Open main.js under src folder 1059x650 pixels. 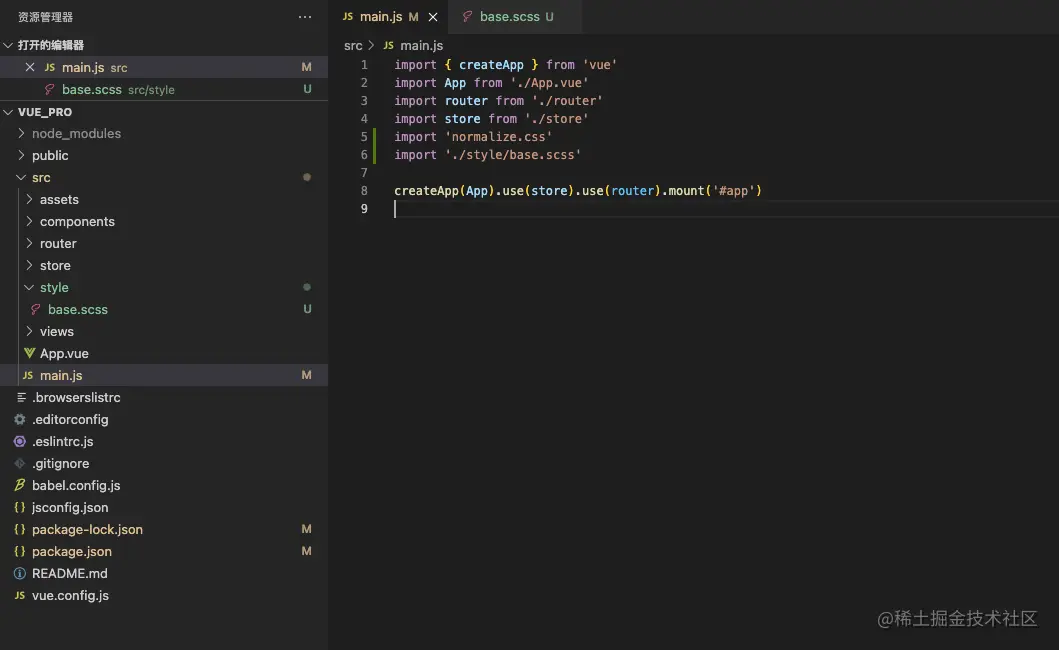coord(164,375)
